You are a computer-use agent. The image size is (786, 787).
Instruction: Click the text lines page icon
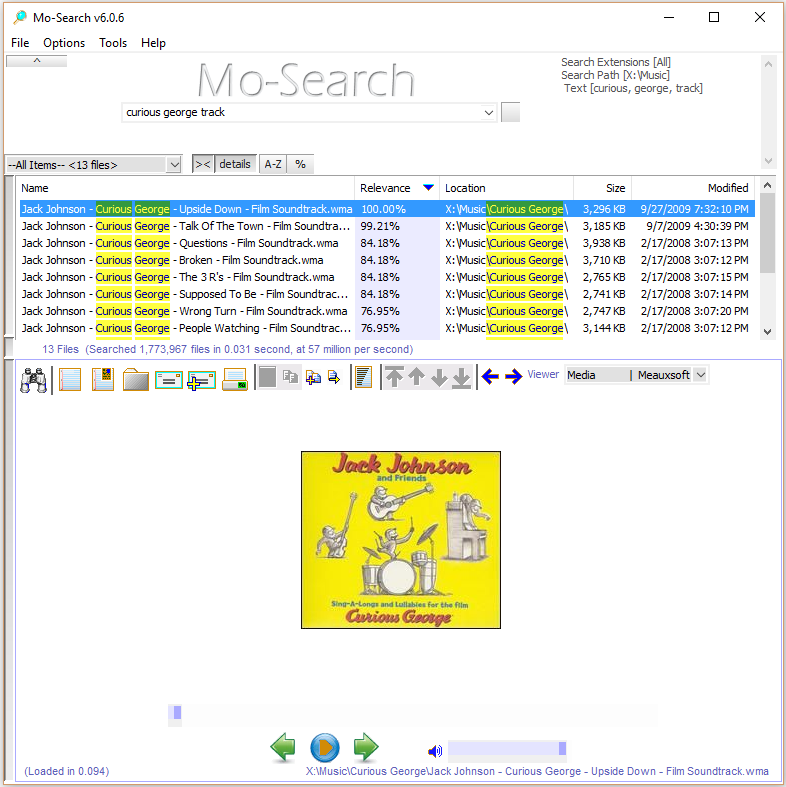(363, 377)
